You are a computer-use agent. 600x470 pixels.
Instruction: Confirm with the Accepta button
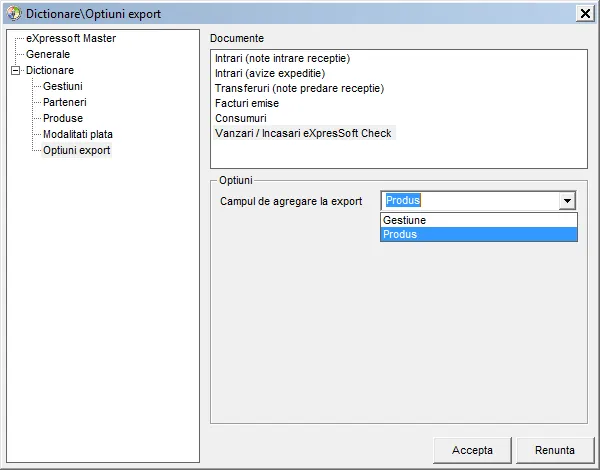coord(472,450)
